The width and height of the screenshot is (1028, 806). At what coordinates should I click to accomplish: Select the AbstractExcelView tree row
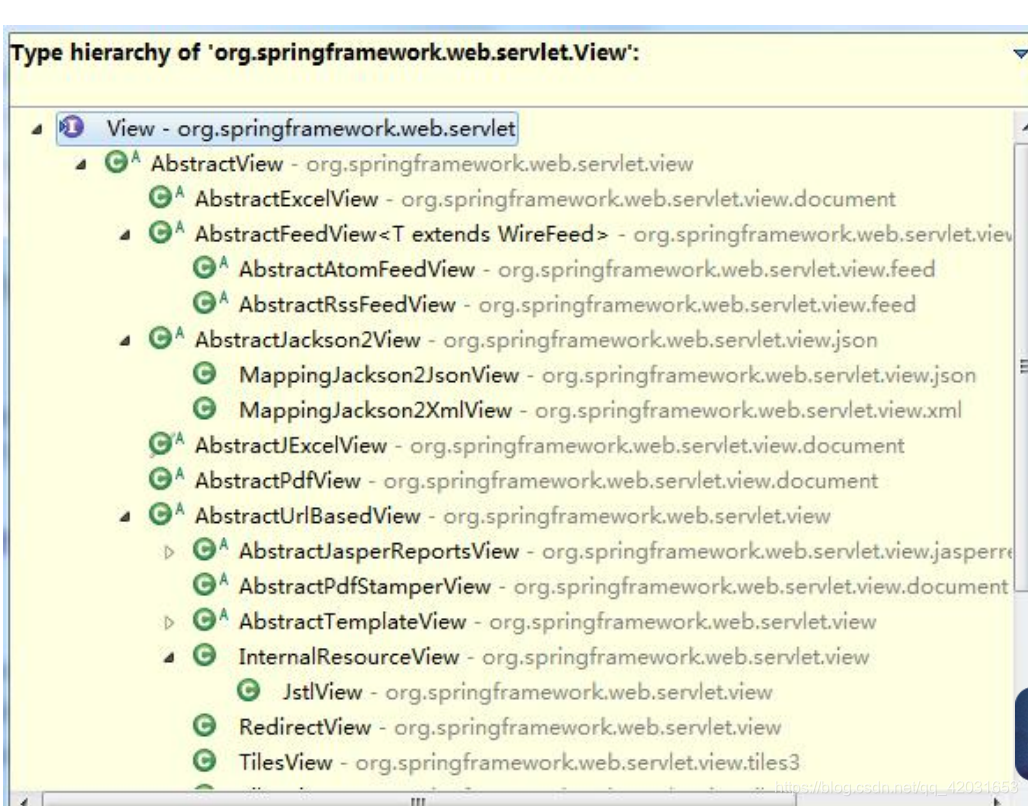(522, 199)
